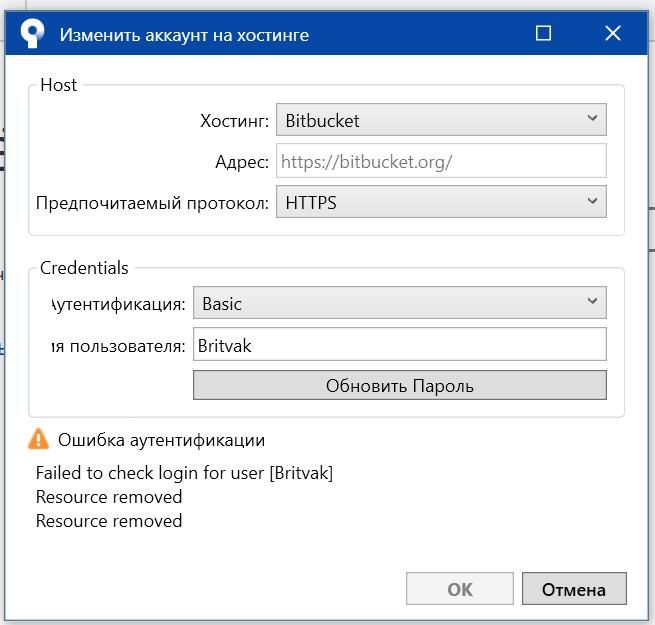Click the orange warning triangle icon

coord(38,439)
